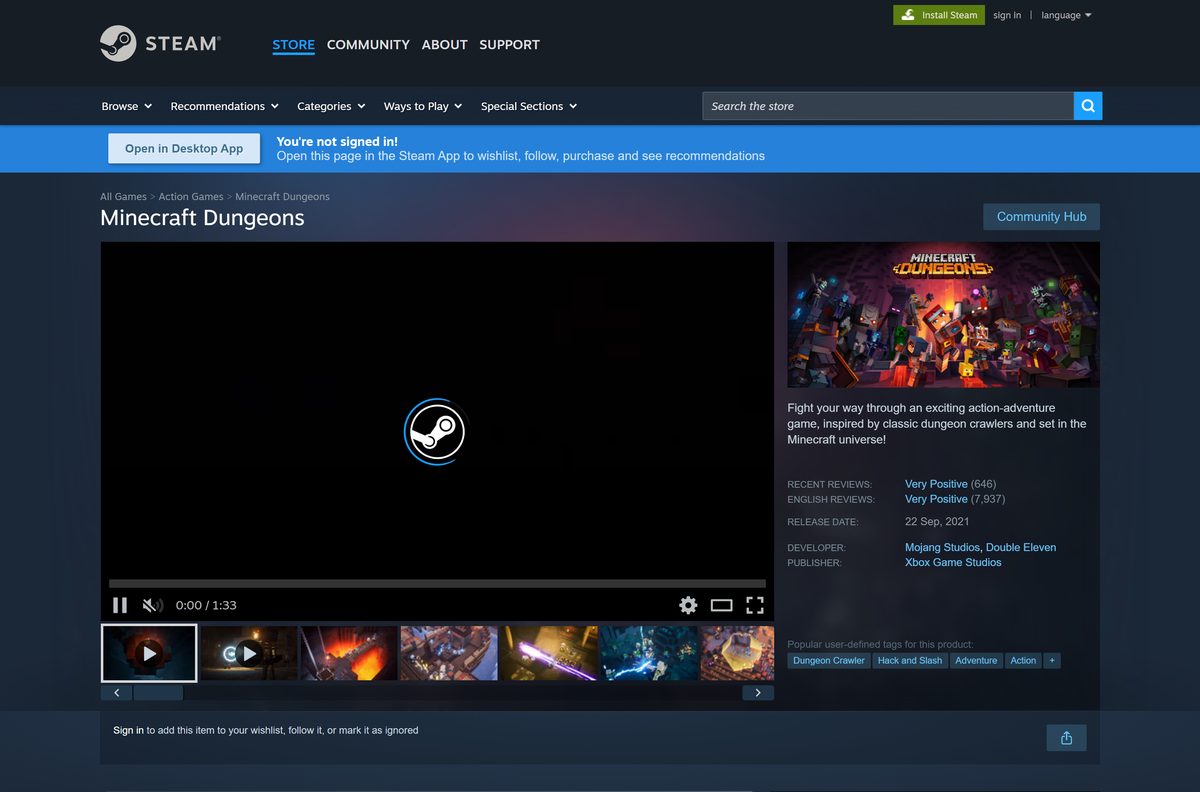This screenshot has width=1200, height=792.
Task: Expand the Special Sections menu
Action: tap(529, 106)
